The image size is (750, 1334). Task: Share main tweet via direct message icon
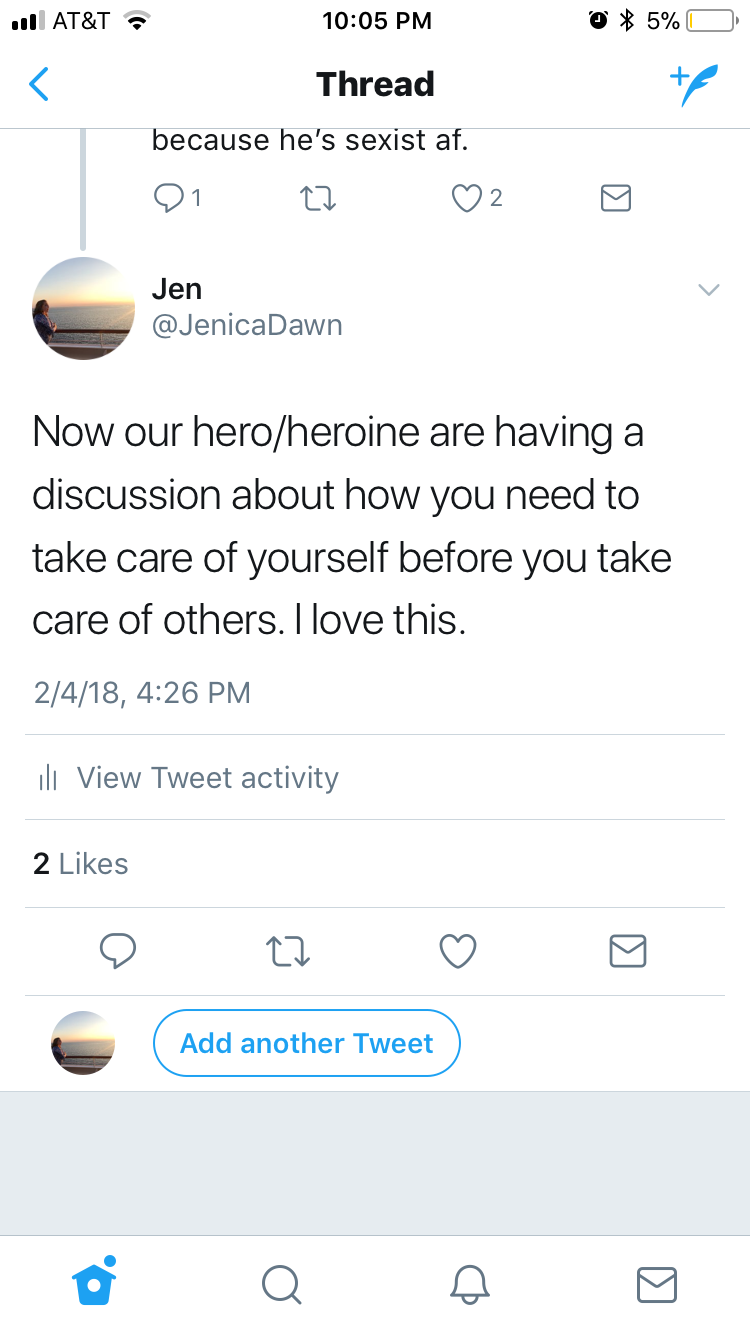click(x=628, y=951)
